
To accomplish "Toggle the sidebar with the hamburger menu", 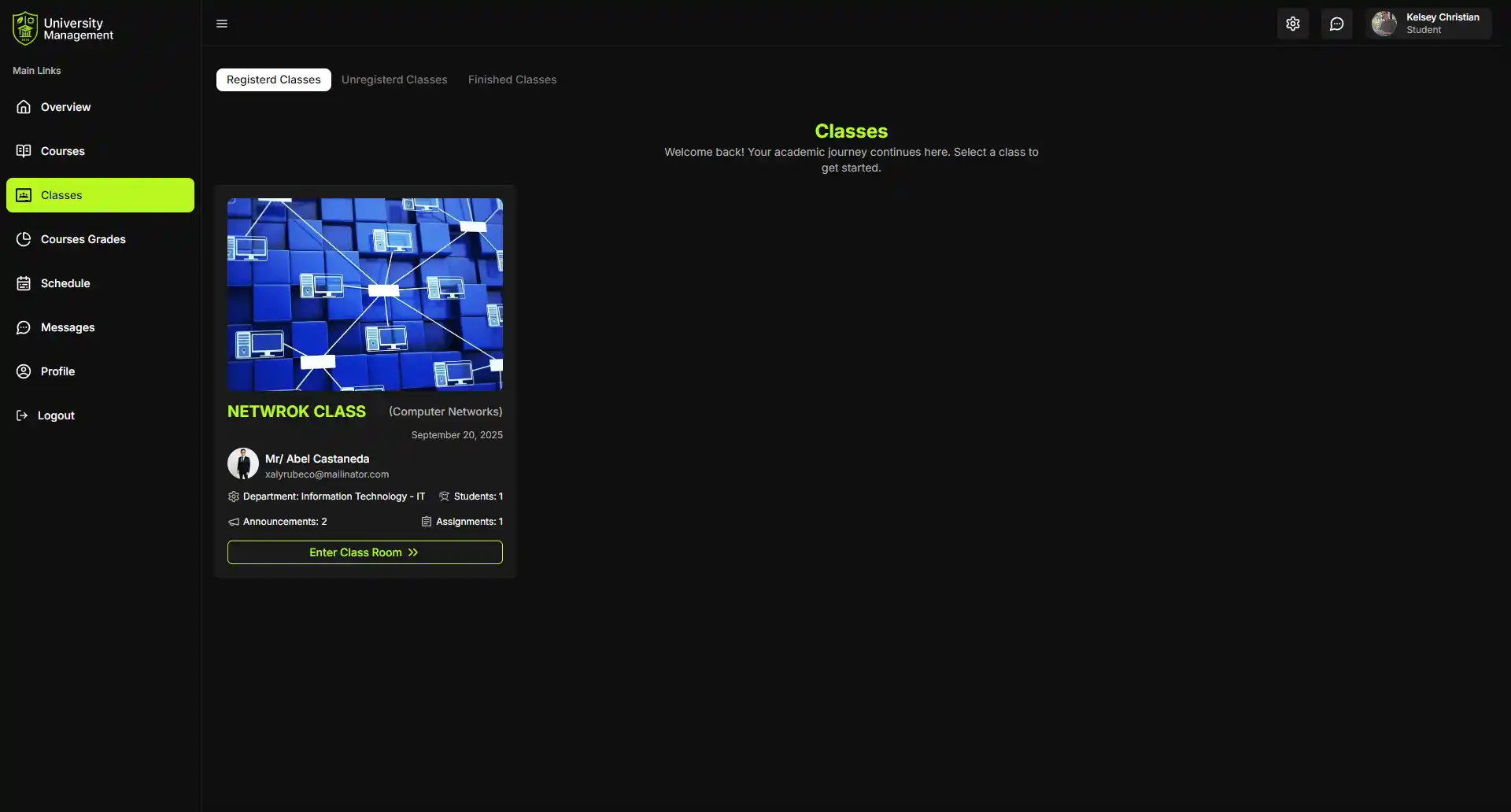I will pyautogui.click(x=221, y=23).
